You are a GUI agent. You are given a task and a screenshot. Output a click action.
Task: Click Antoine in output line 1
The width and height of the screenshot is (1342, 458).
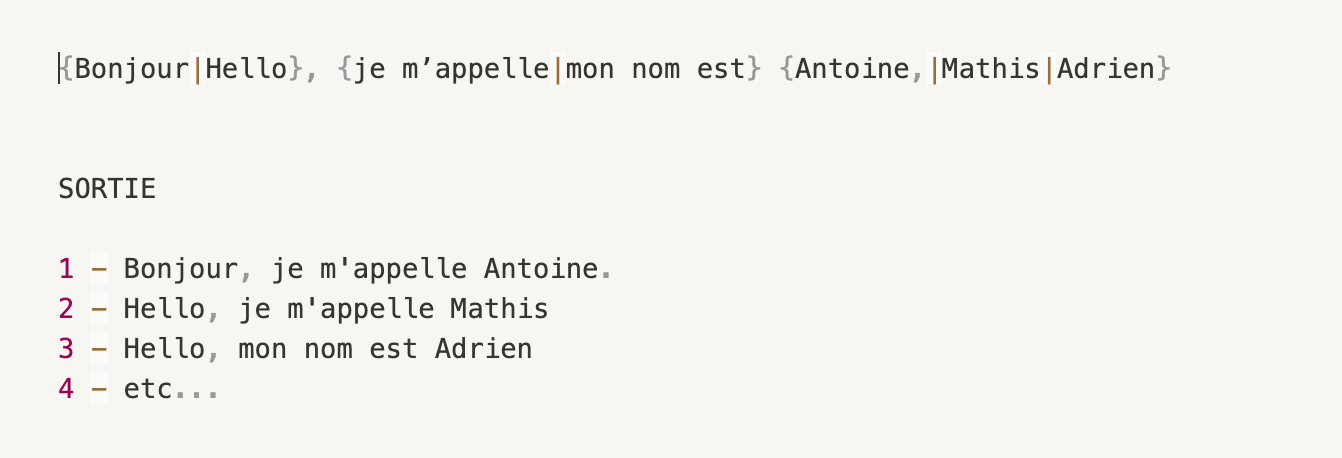pos(541,269)
